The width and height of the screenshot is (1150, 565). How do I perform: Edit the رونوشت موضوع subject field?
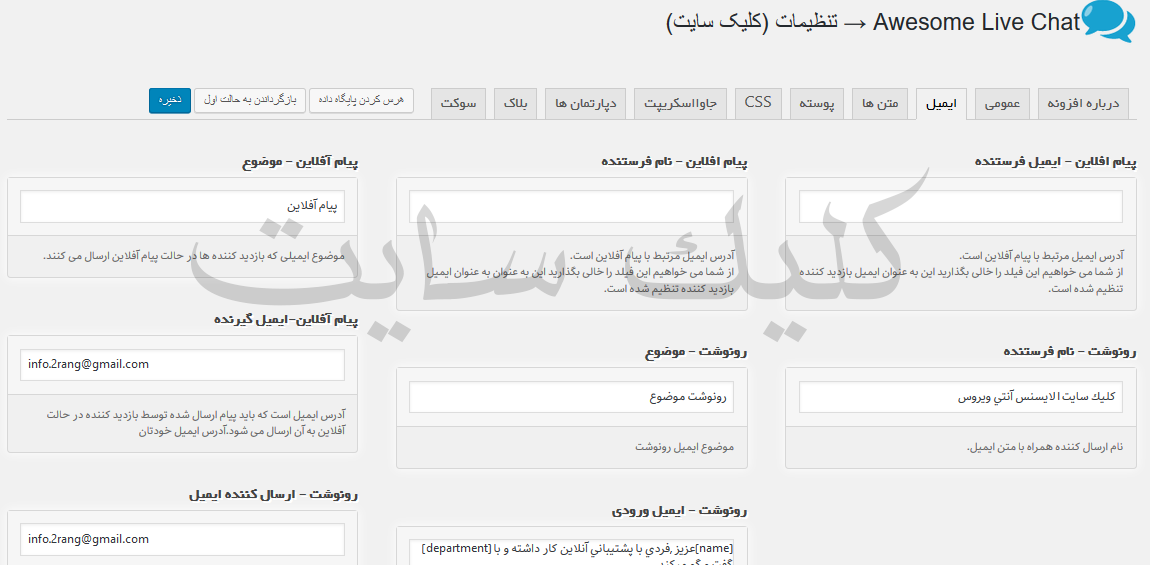point(571,397)
